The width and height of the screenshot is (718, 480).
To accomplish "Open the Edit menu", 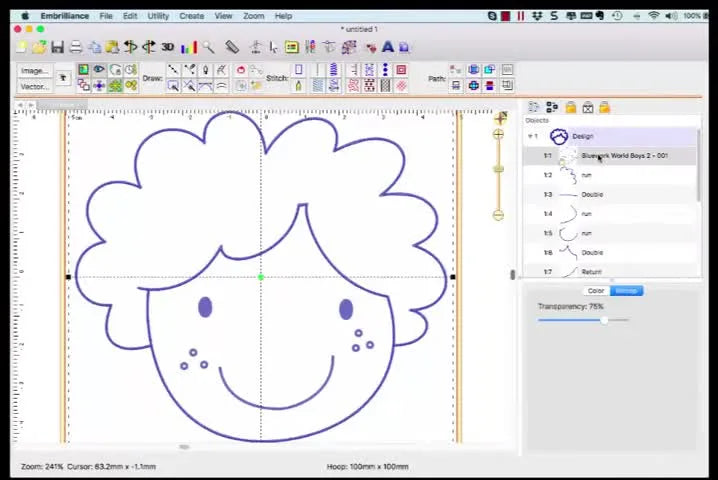I will pos(130,16).
